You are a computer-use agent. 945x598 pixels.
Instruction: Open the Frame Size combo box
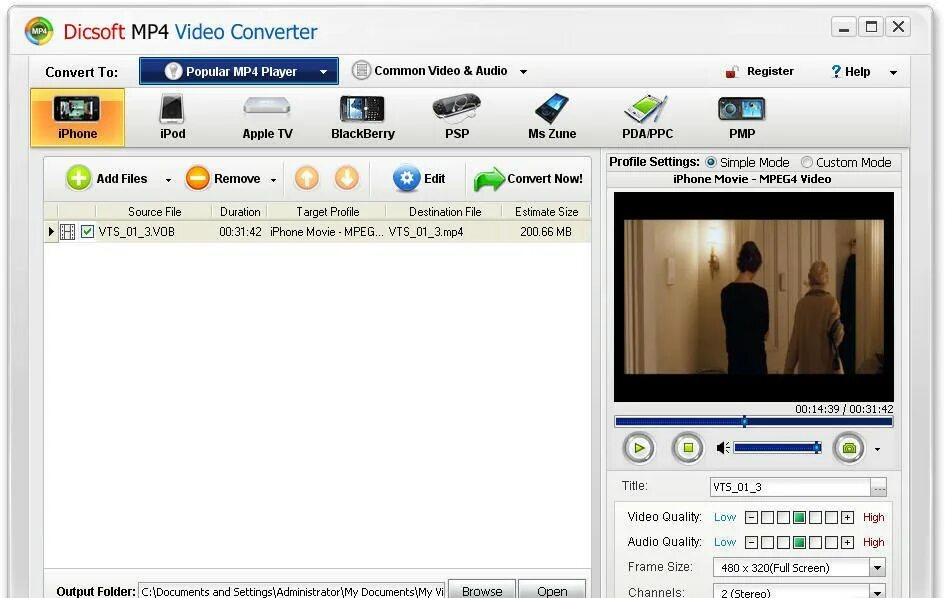click(799, 567)
